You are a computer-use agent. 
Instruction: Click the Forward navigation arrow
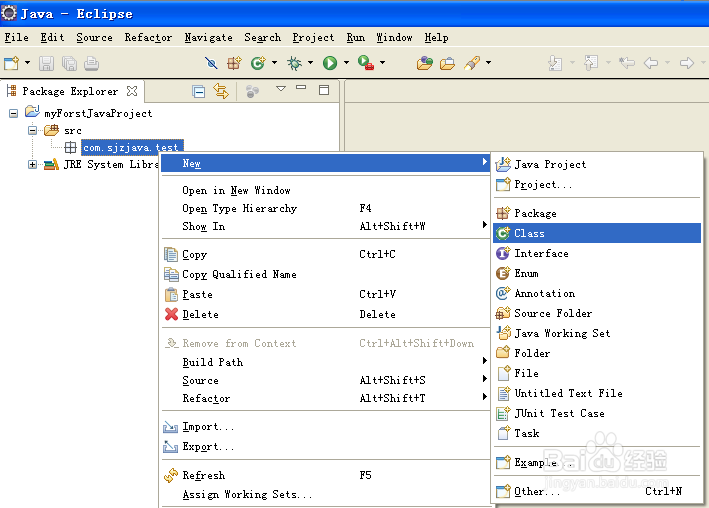point(686,63)
